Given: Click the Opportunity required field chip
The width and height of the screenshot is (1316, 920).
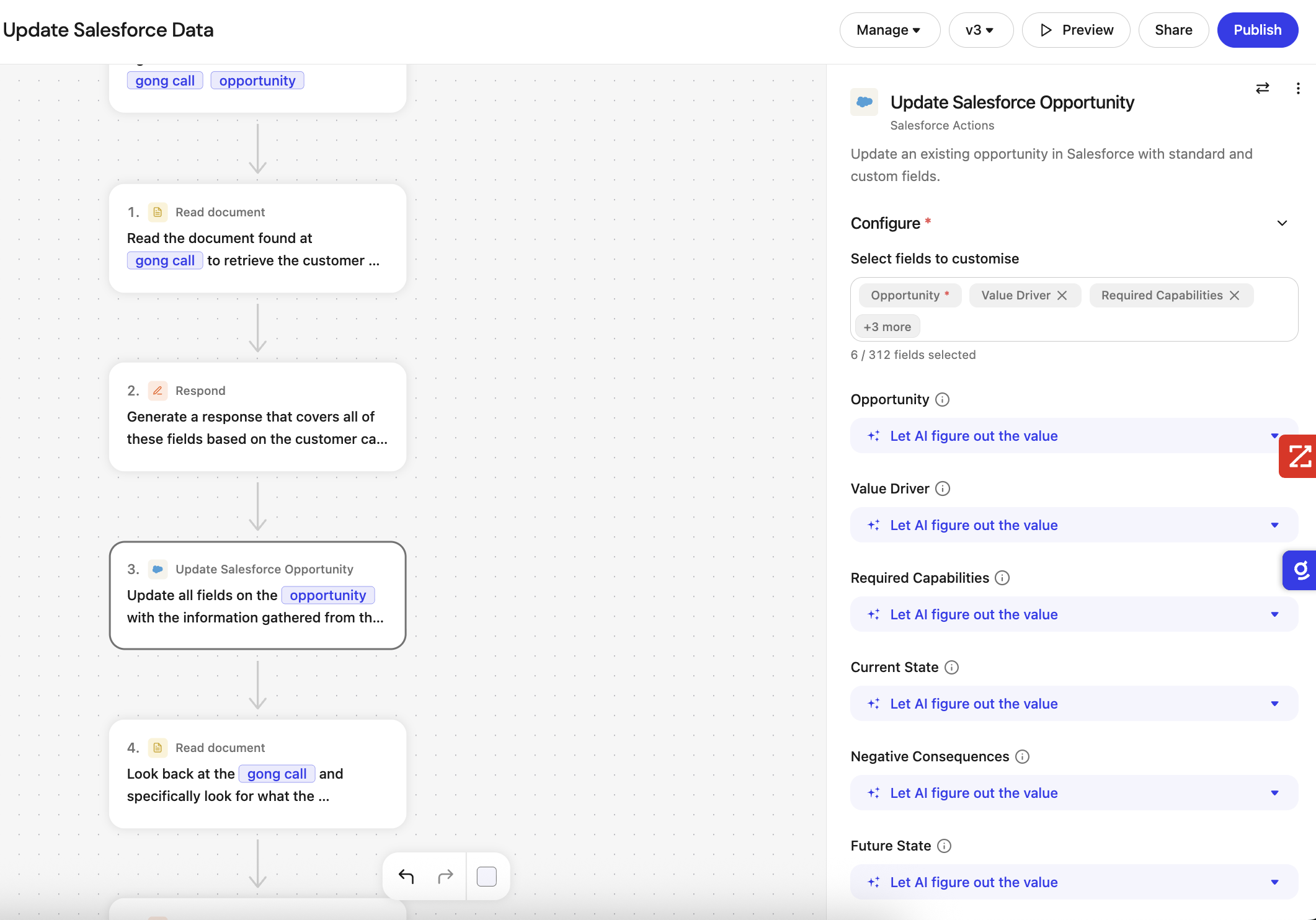Looking at the screenshot, I should click(910, 295).
